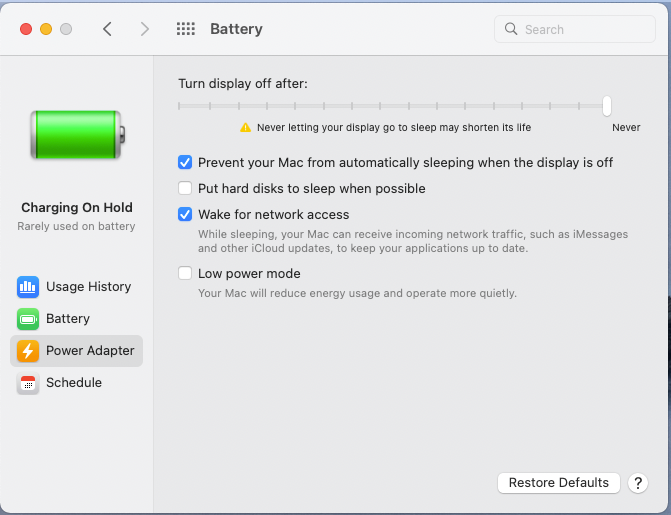Click the yellow warning triangle icon
Screen dimensions: 671x515
click(245, 128)
